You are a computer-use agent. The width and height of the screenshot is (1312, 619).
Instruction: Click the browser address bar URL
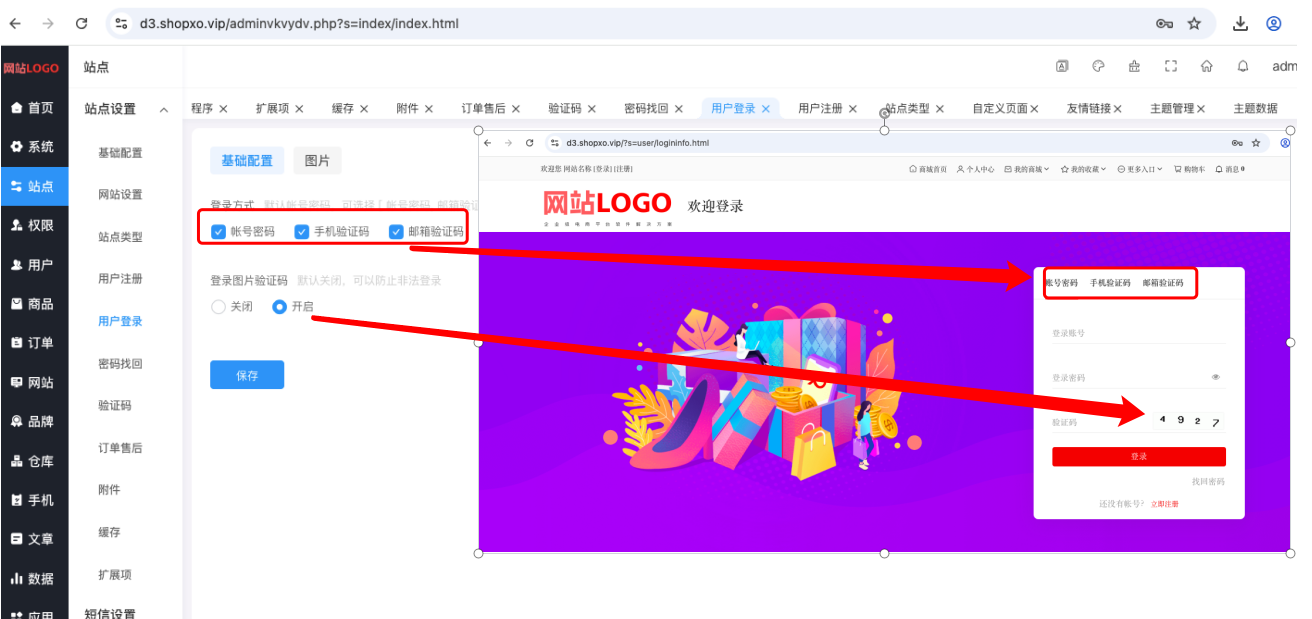[299, 23]
